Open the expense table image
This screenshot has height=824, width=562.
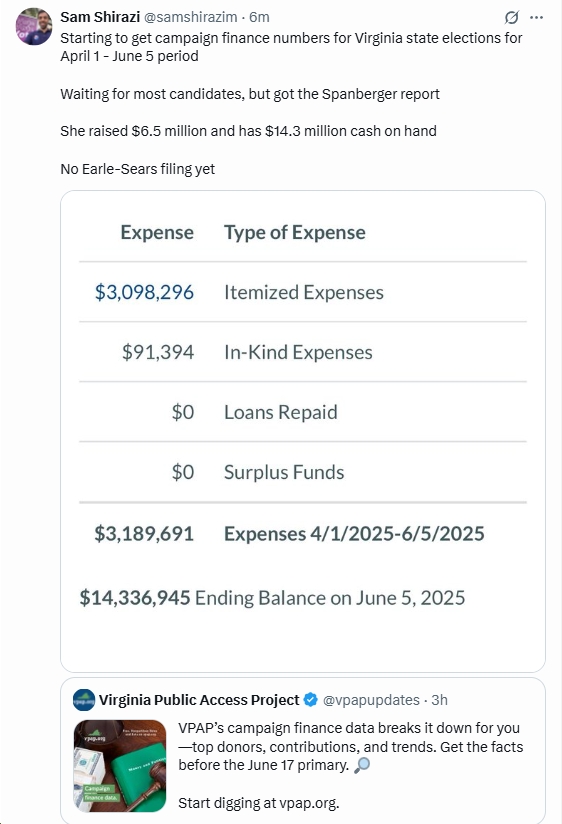coord(303,431)
